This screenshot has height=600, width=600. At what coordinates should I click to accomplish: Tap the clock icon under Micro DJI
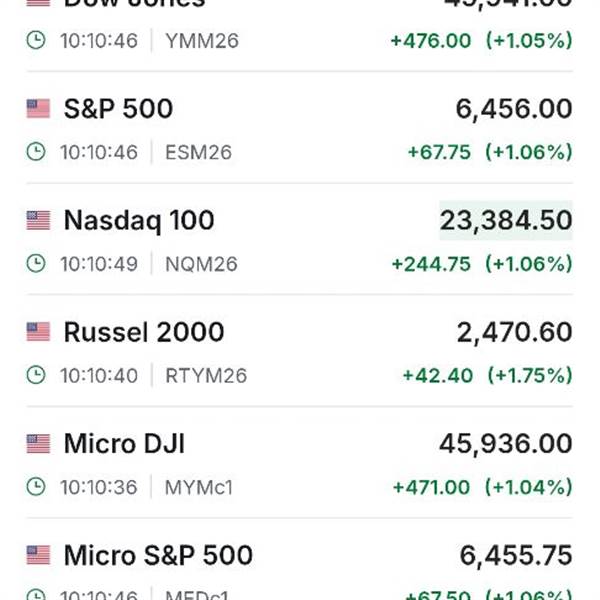tap(36, 487)
